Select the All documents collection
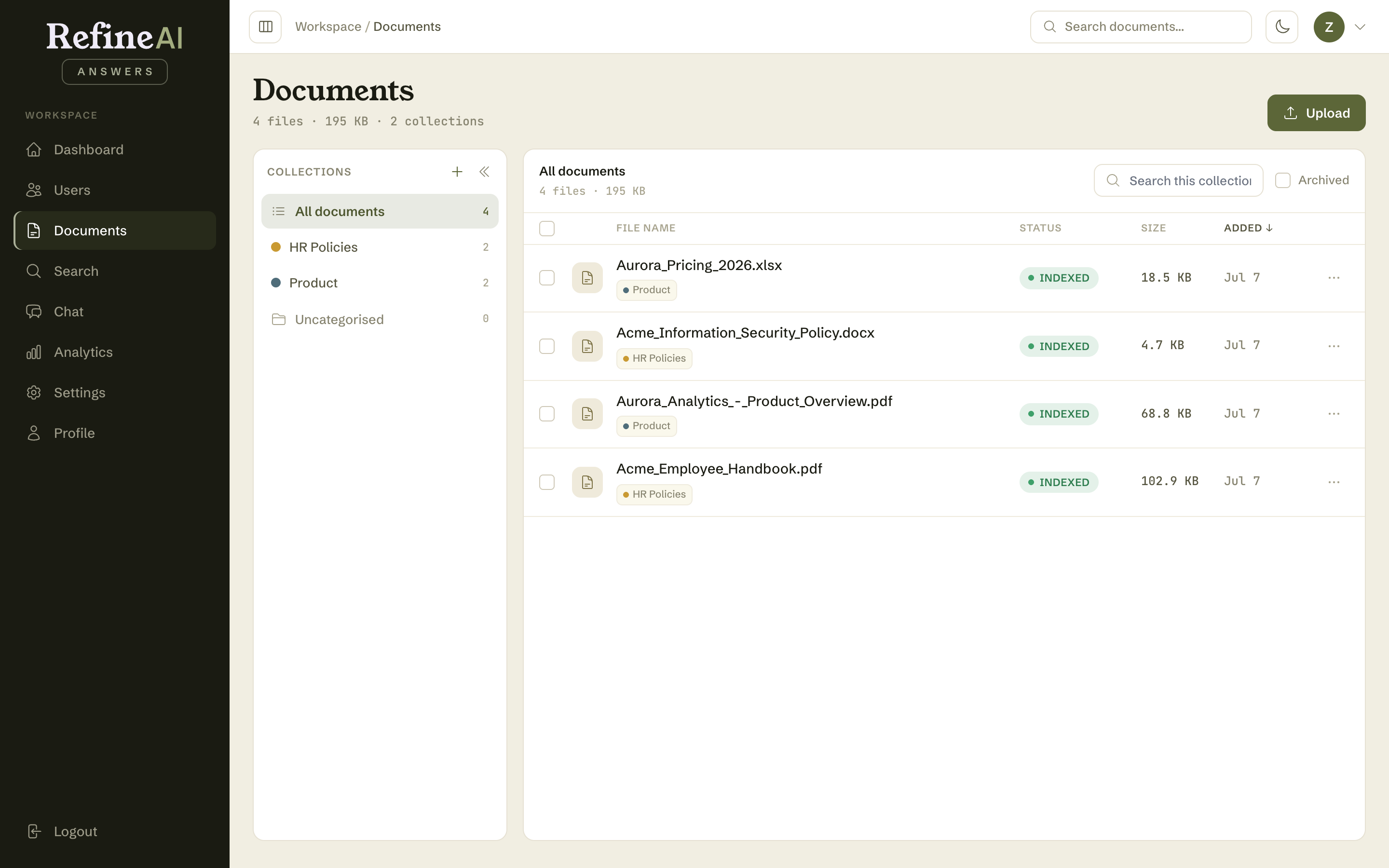This screenshot has width=1389, height=868. (x=380, y=211)
